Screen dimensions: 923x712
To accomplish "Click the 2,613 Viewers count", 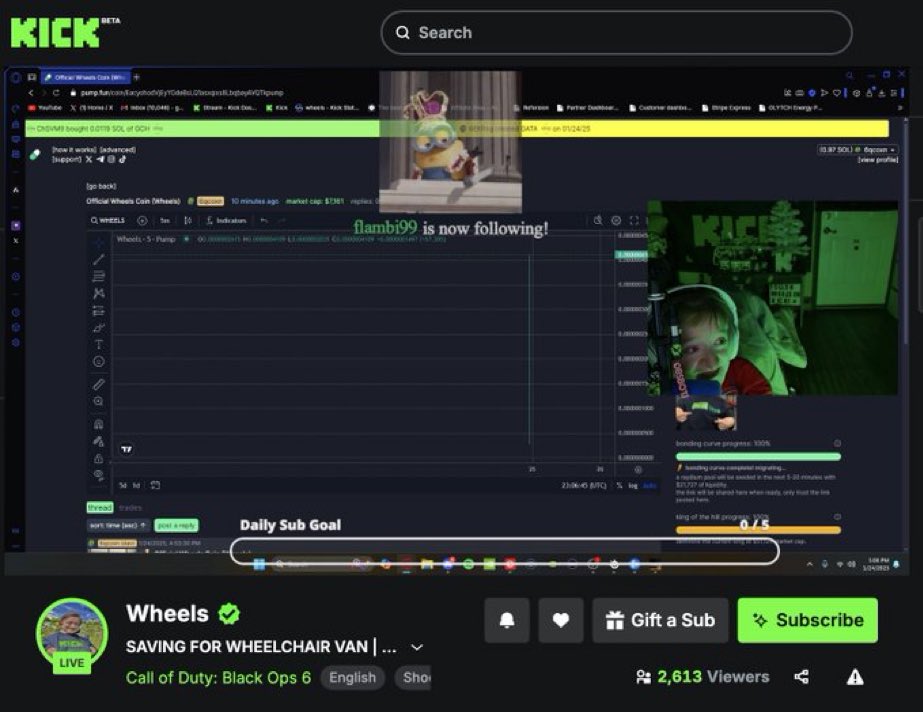I will click(x=703, y=677).
